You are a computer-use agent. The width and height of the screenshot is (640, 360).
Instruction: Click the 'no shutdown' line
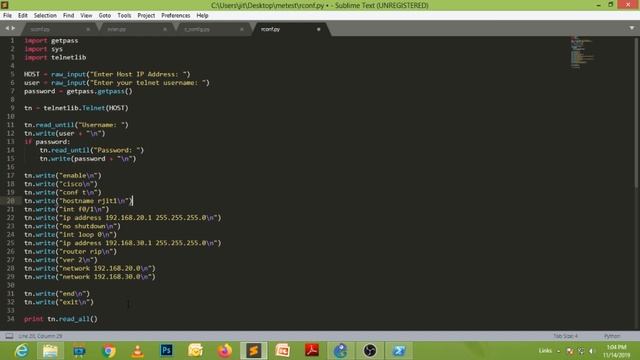coord(73,226)
